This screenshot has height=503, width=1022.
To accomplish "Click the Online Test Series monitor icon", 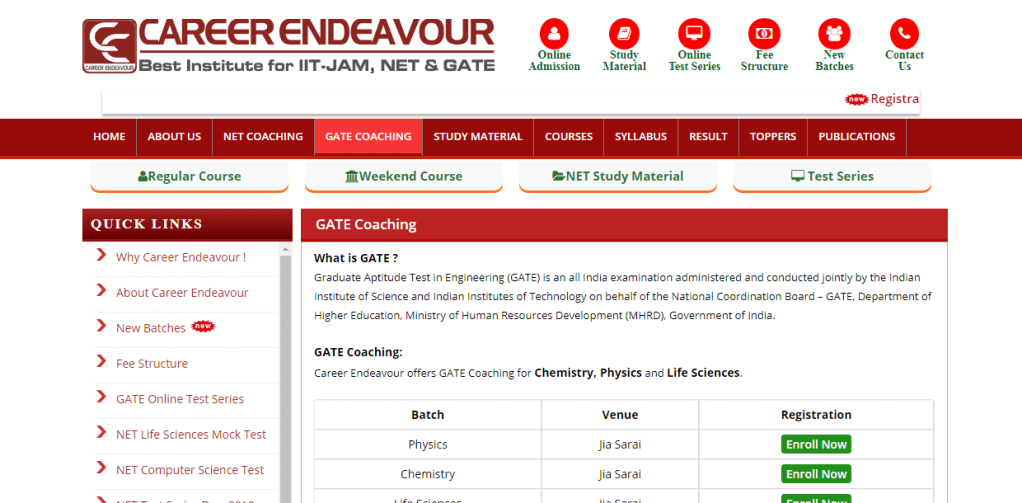I will tap(694, 33).
